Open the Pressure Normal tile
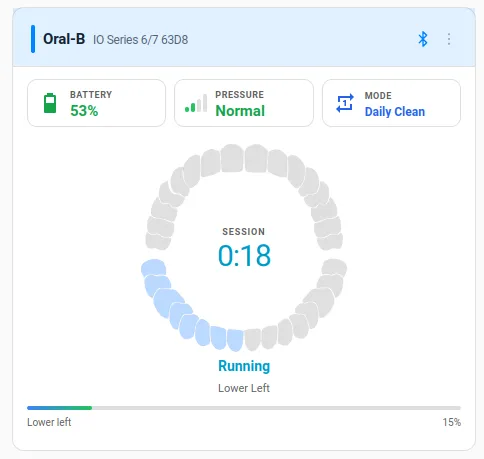 (244, 103)
